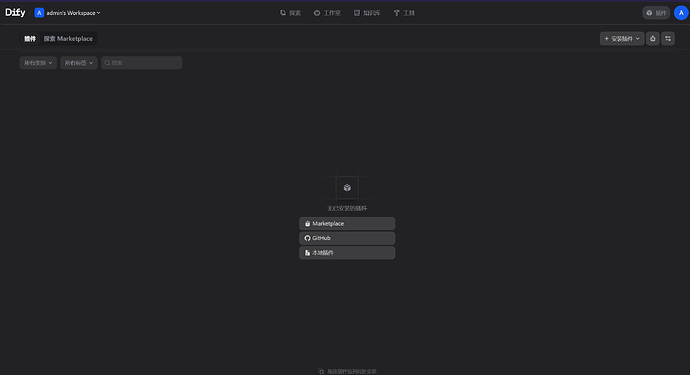Choose the local plugin file button
The height and width of the screenshot is (375, 690).
347,253
